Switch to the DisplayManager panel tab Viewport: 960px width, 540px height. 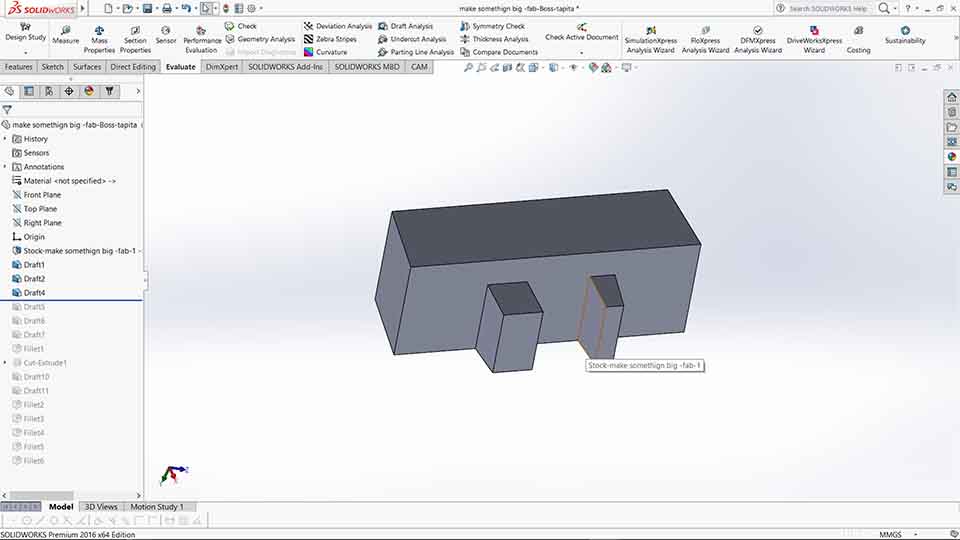[89, 91]
